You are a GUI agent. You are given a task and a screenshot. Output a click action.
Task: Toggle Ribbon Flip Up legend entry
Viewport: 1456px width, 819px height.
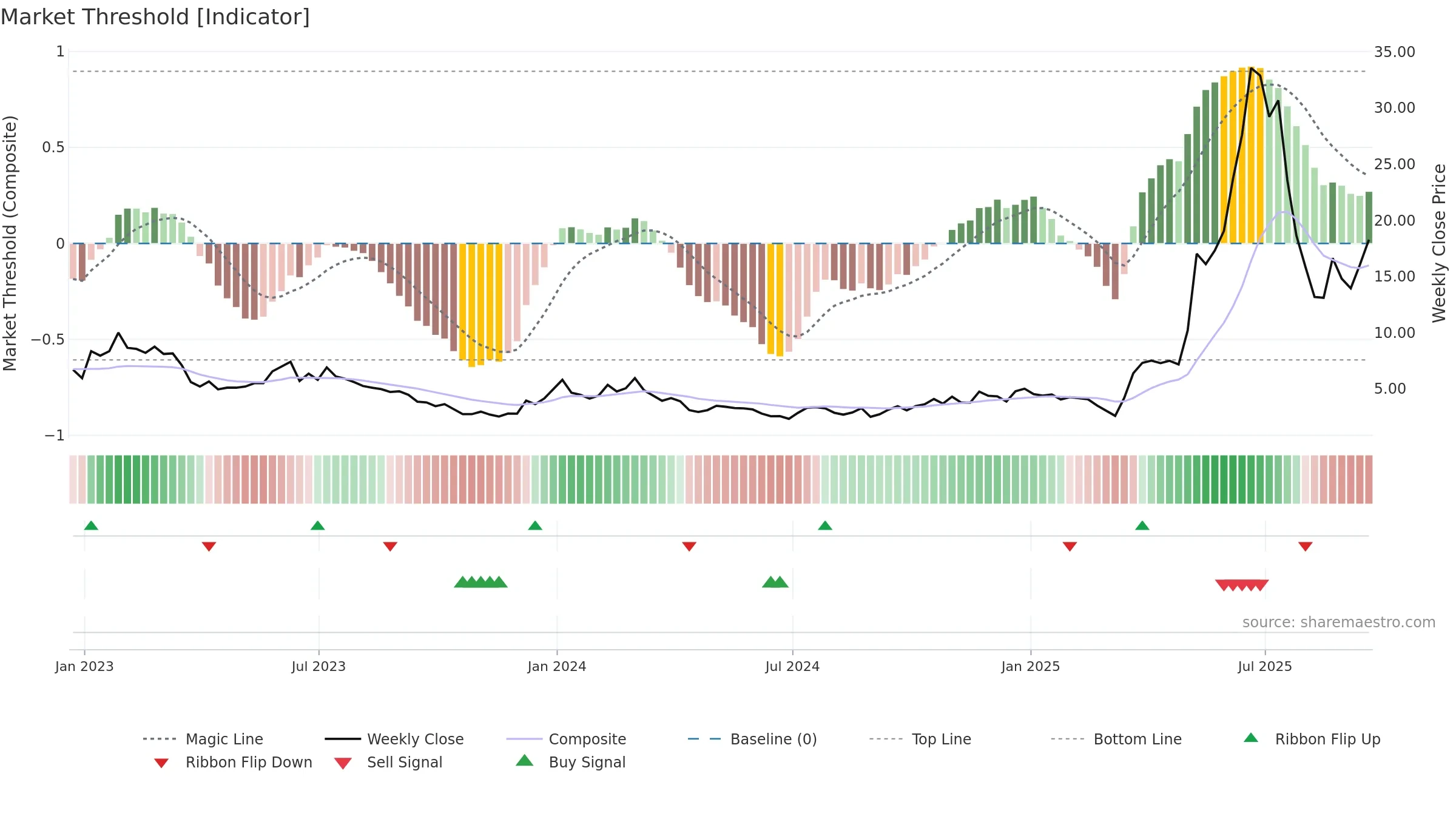click(x=1312, y=739)
